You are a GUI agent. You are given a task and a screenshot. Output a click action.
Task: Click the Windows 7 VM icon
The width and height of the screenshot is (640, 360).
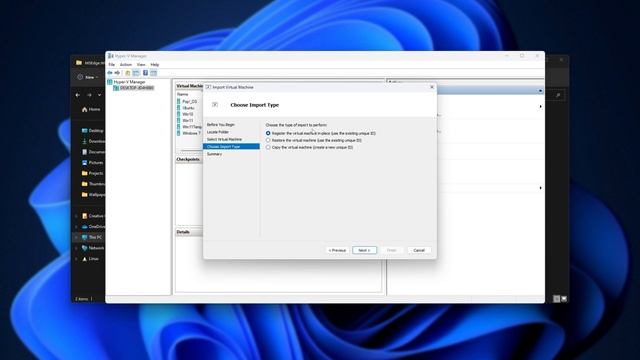click(x=179, y=133)
